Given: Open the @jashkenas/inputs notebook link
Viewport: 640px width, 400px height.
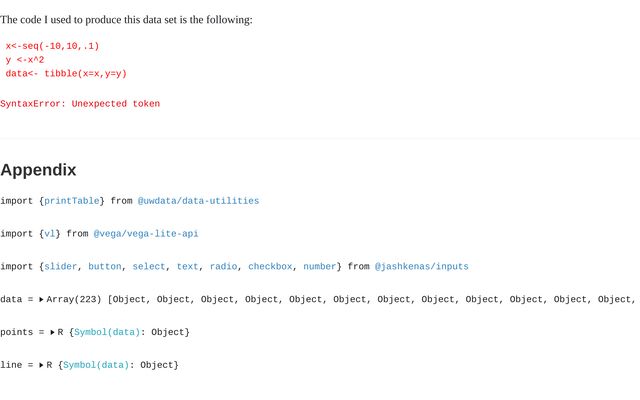Looking at the screenshot, I should point(421,267).
